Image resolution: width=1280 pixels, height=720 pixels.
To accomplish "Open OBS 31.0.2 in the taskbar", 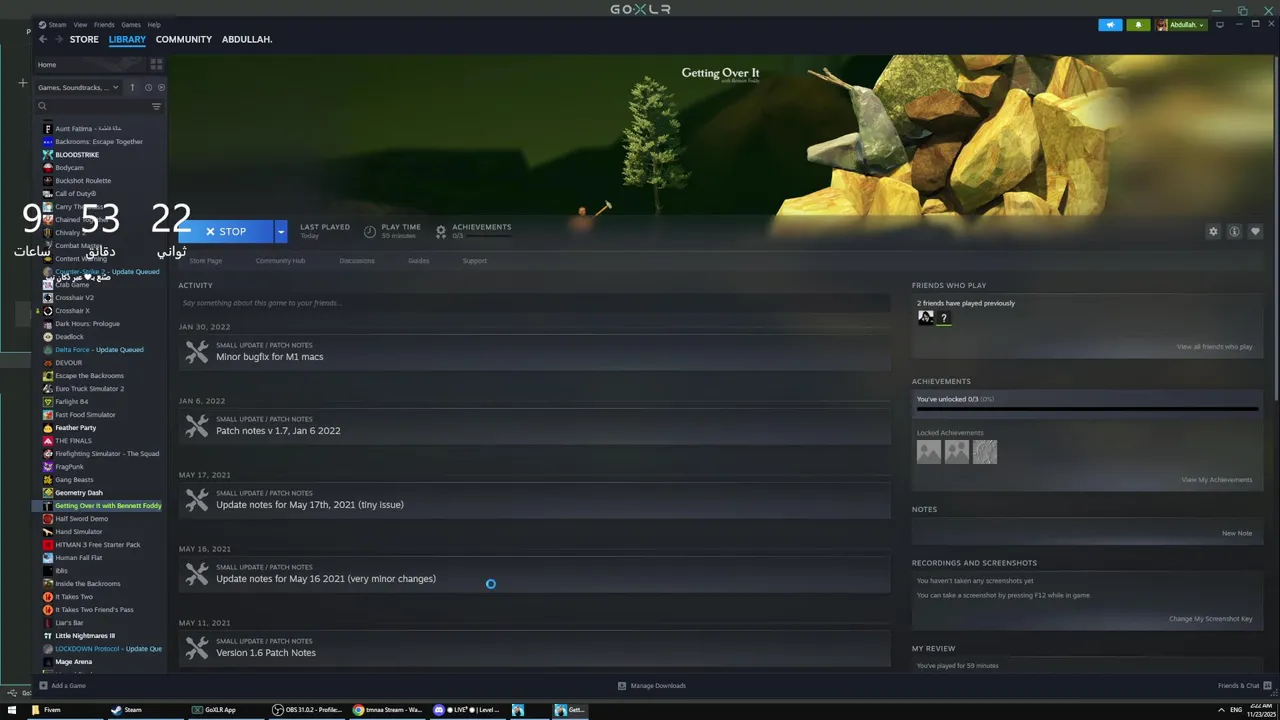I will (308, 710).
